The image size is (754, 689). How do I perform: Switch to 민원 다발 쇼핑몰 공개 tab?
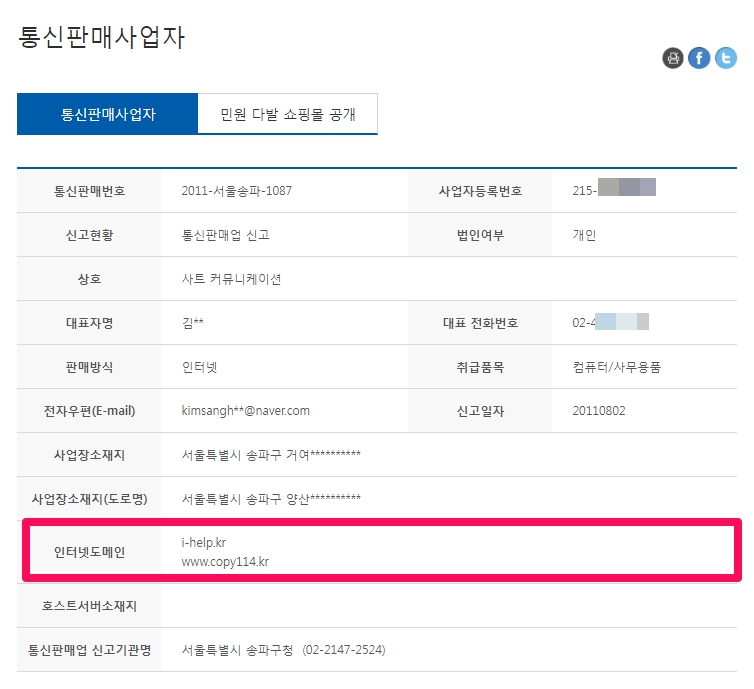pos(287,114)
